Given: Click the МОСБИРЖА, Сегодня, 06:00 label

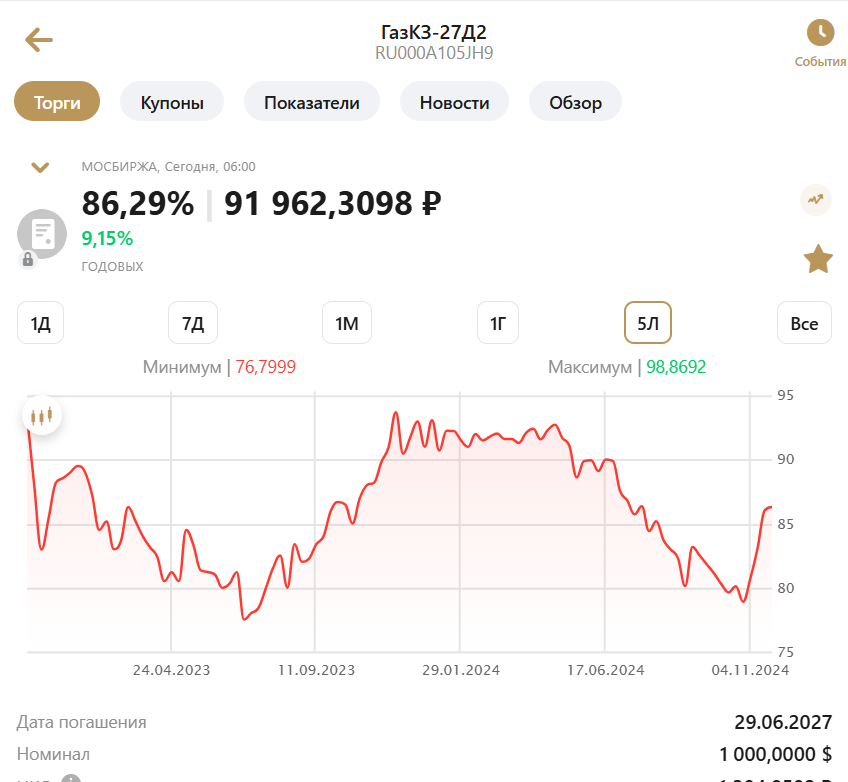Looking at the screenshot, I should pos(168,167).
